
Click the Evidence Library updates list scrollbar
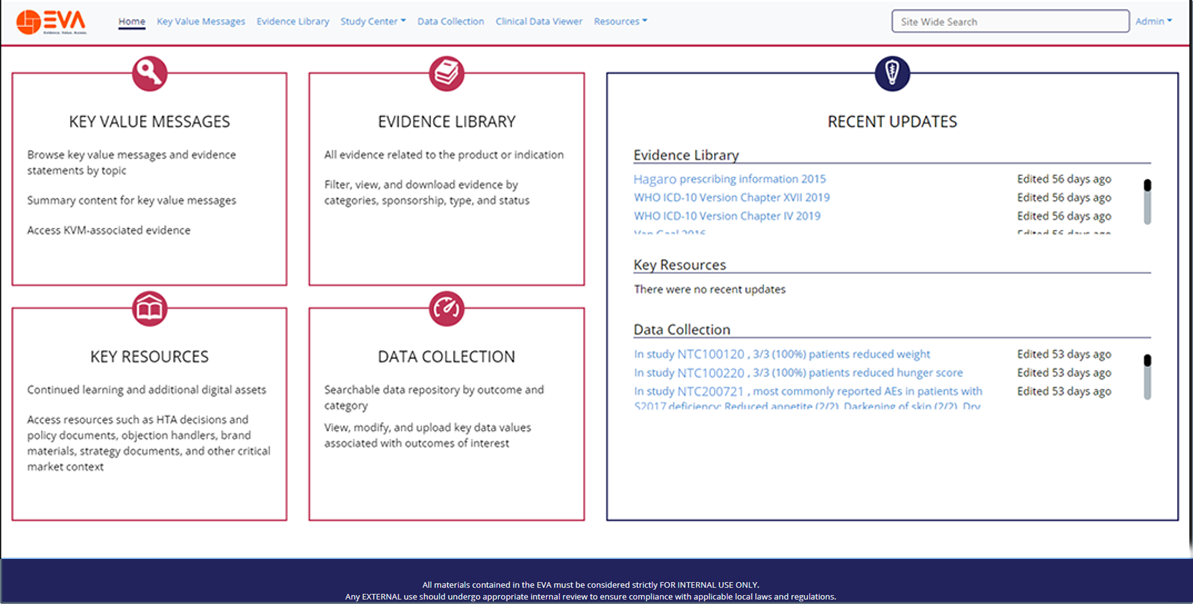pos(1147,202)
